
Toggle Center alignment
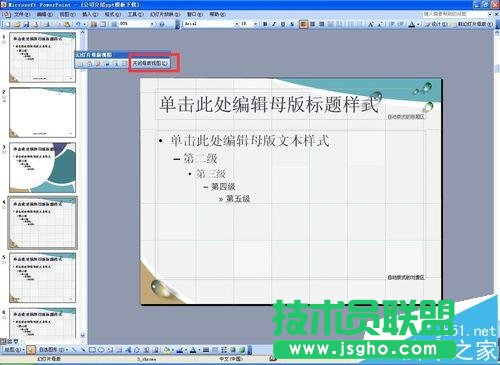(x=312, y=24)
